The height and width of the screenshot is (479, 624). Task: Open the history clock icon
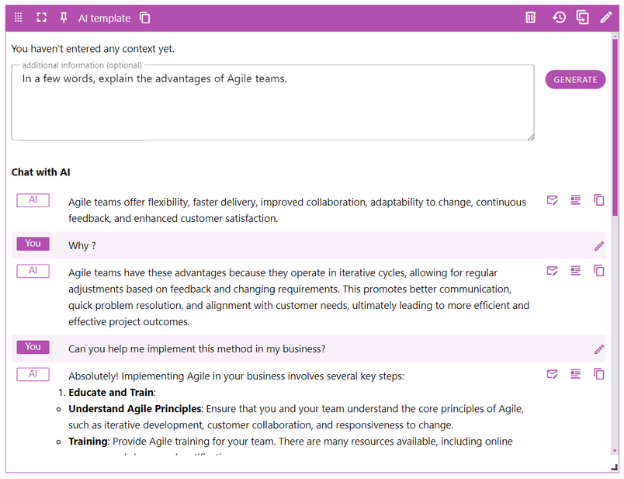559,18
